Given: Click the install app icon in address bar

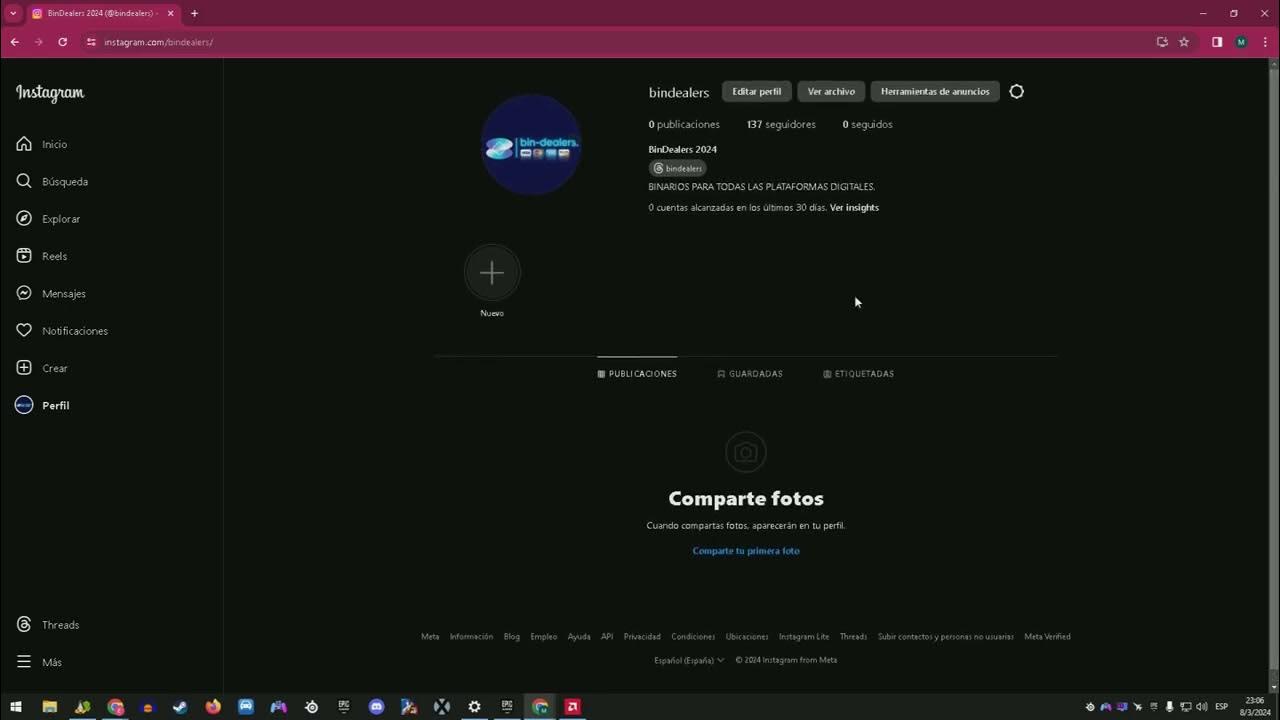Looking at the screenshot, I should click(x=1162, y=42).
